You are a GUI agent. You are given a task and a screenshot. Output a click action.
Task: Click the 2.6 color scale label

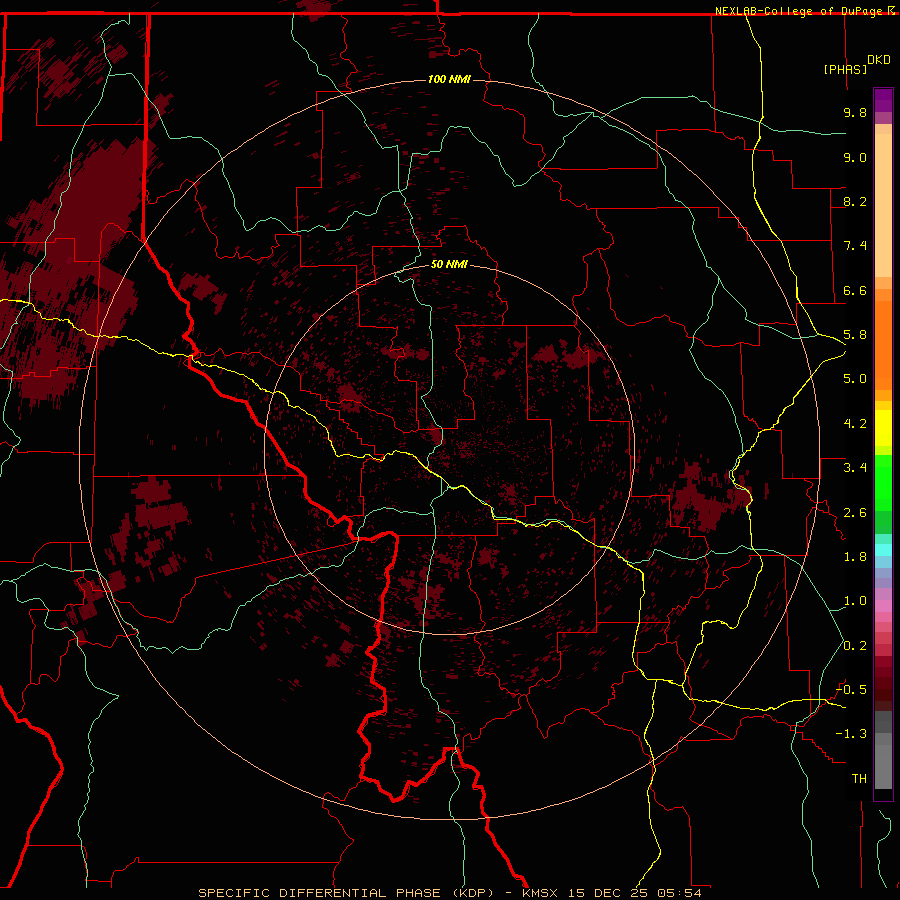coord(855,513)
